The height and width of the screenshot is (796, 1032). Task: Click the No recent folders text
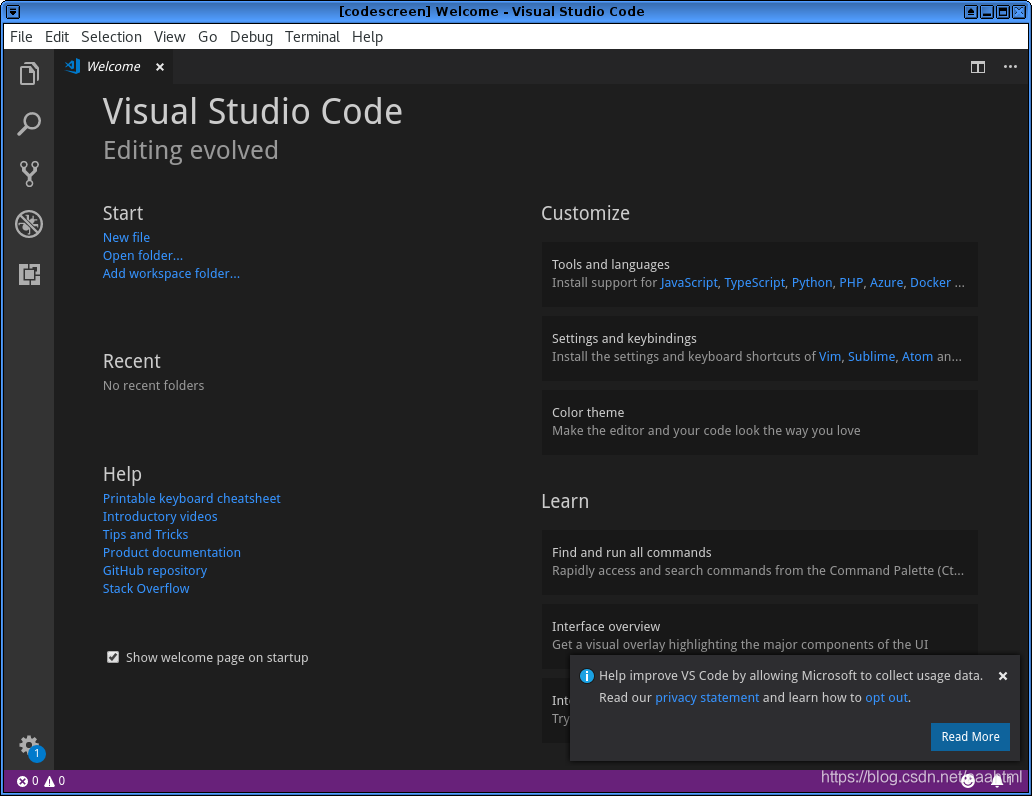coord(153,386)
